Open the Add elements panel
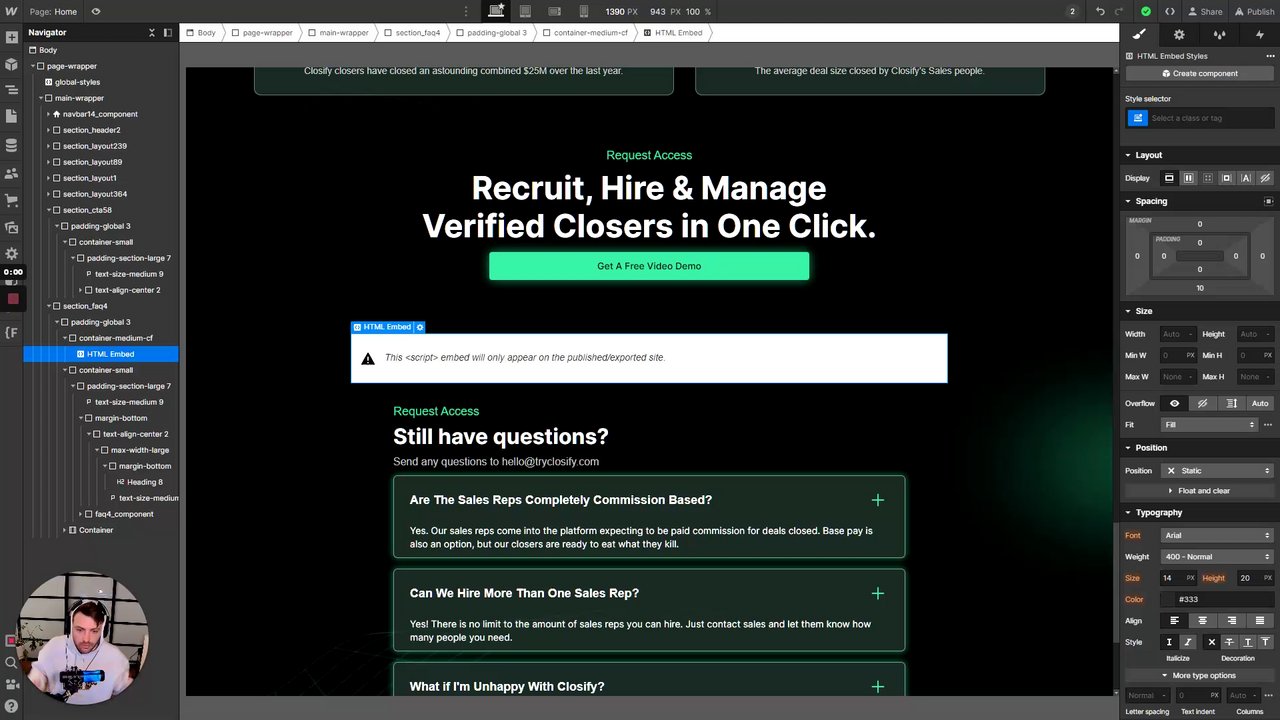 [11, 37]
